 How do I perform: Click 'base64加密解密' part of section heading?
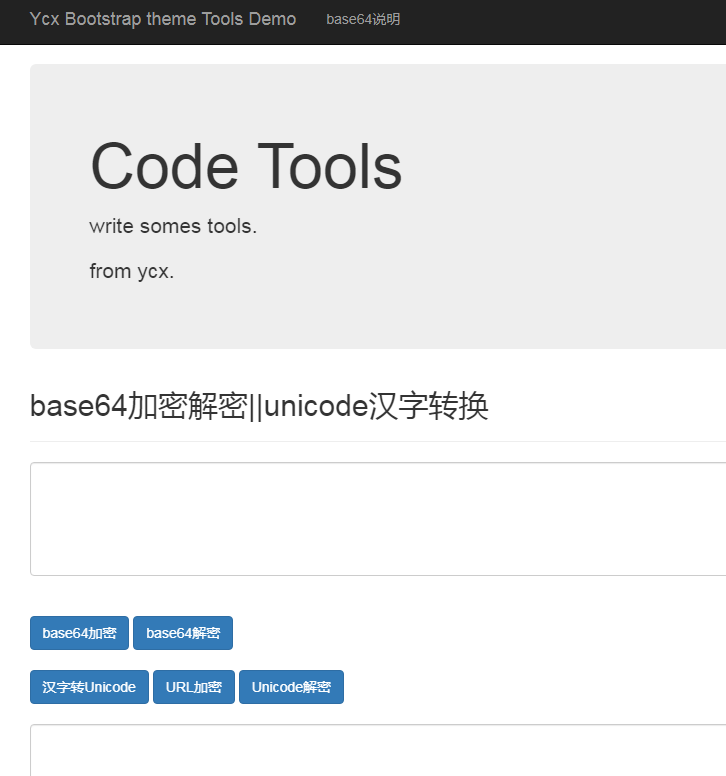coord(139,406)
